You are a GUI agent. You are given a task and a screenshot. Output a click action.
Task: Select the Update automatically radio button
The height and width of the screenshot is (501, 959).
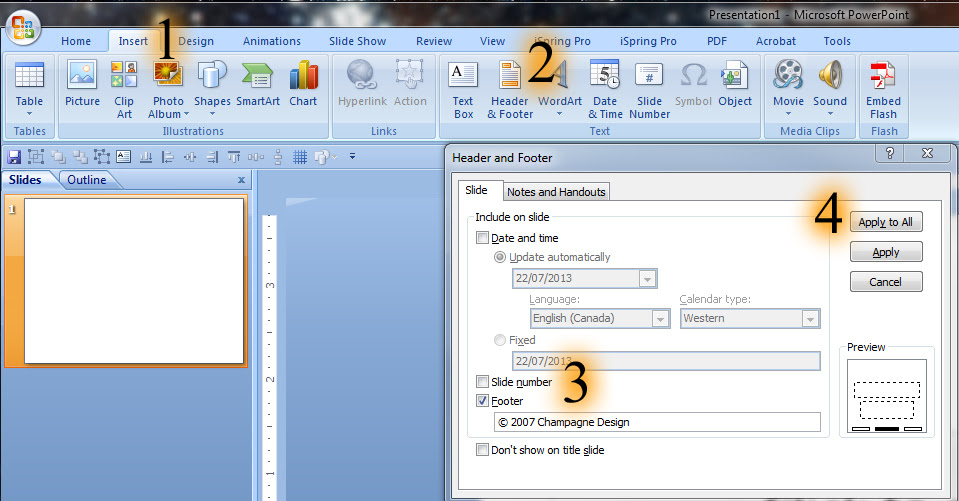[500, 257]
